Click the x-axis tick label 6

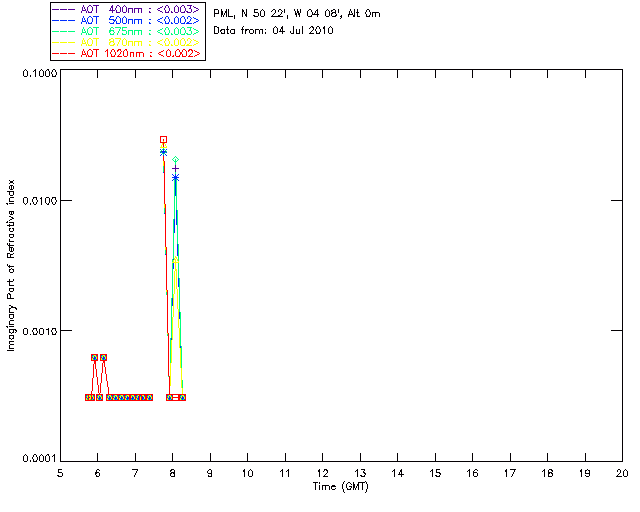[x=98, y=473]
